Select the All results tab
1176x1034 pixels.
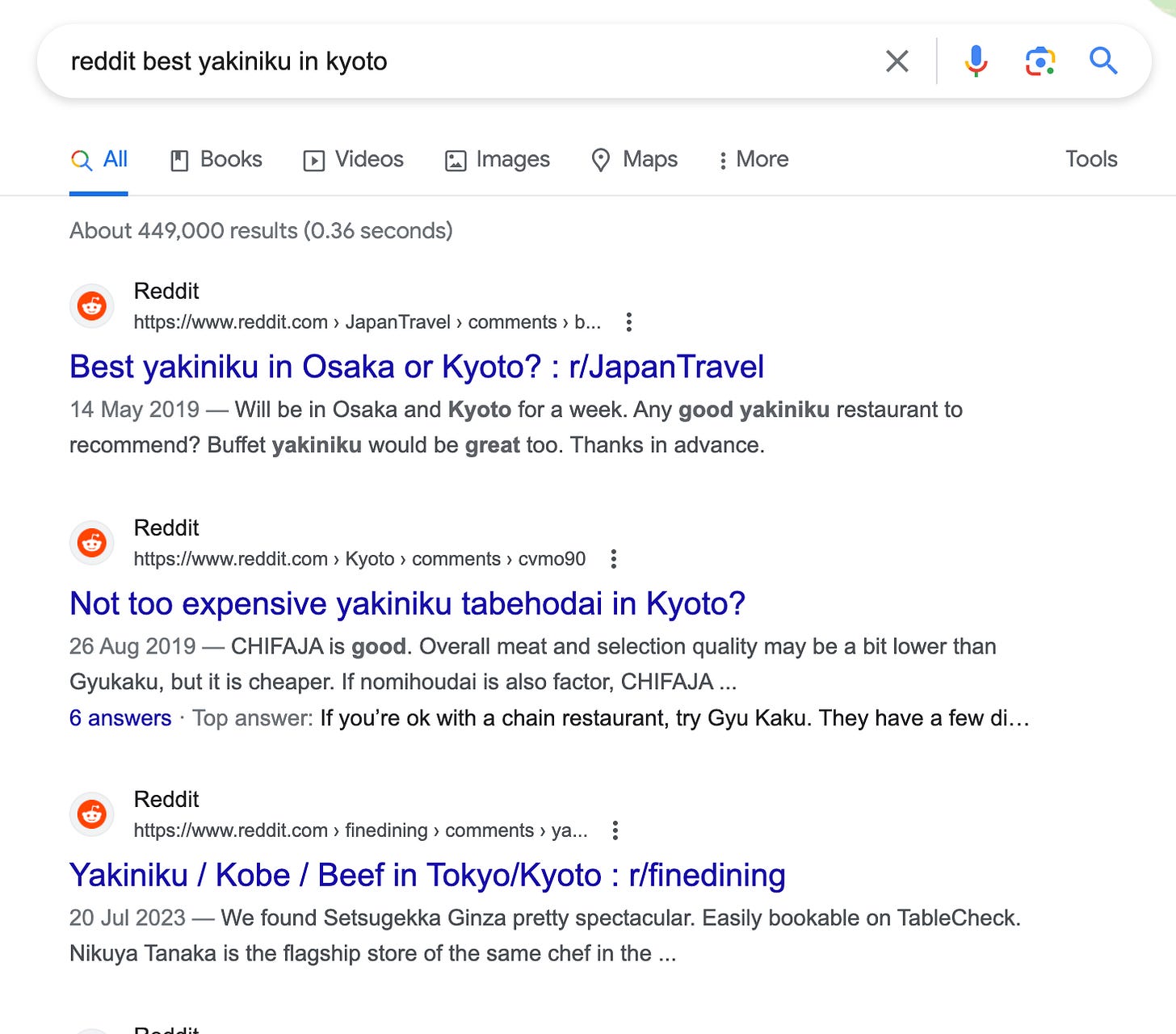[x=99, y=160]
